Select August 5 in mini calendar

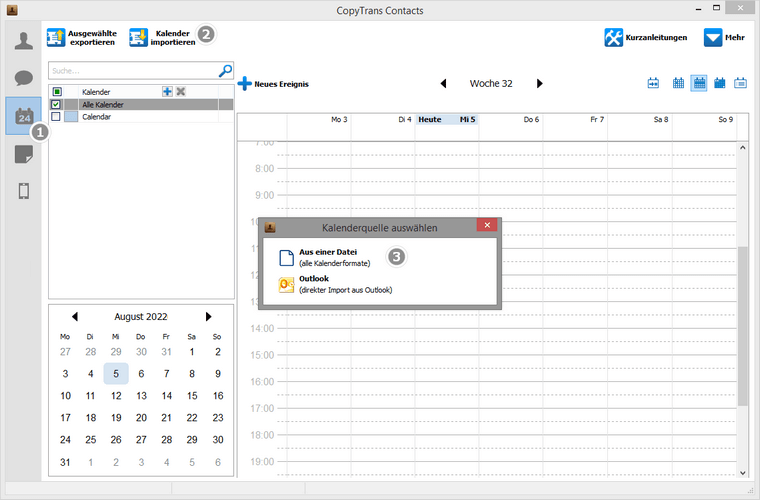pyautogui.click(x=116, y=374)
